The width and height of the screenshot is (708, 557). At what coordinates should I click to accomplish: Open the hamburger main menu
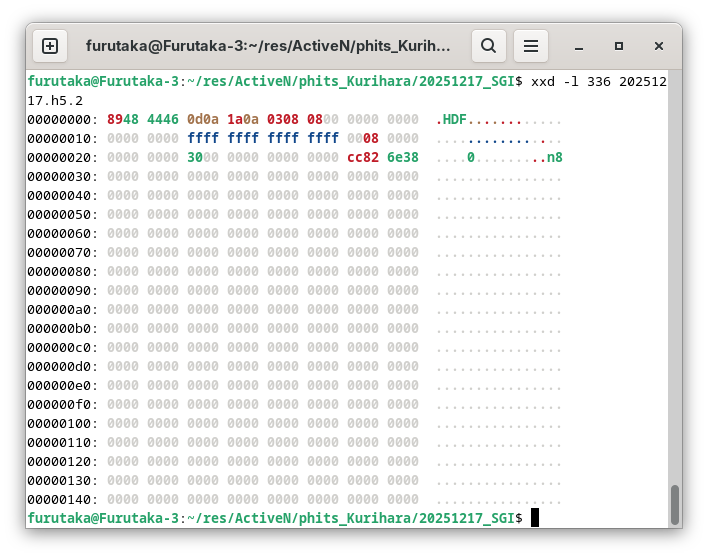pos(531,46)
